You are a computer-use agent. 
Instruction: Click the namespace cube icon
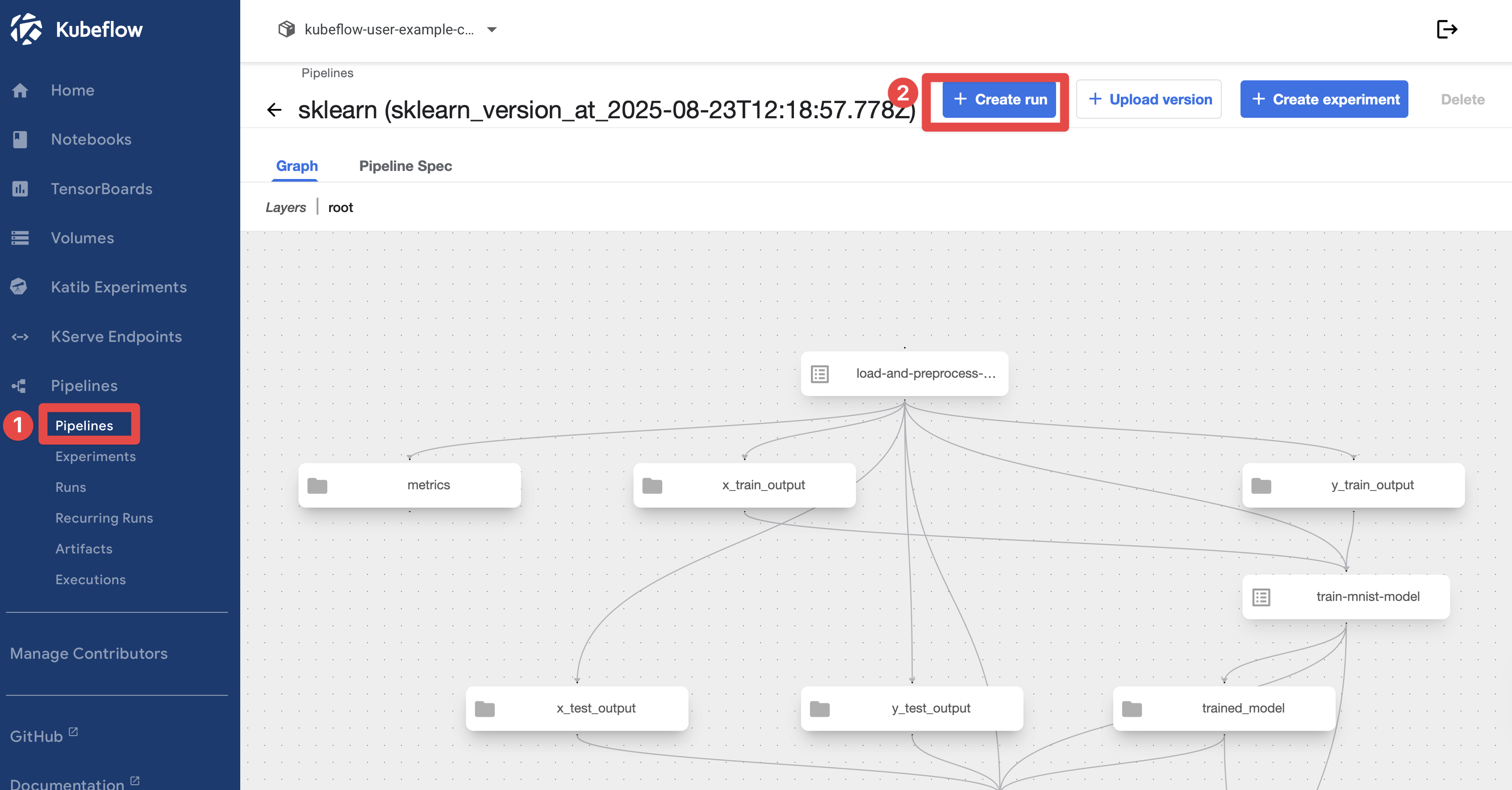[x=286, y=29]
